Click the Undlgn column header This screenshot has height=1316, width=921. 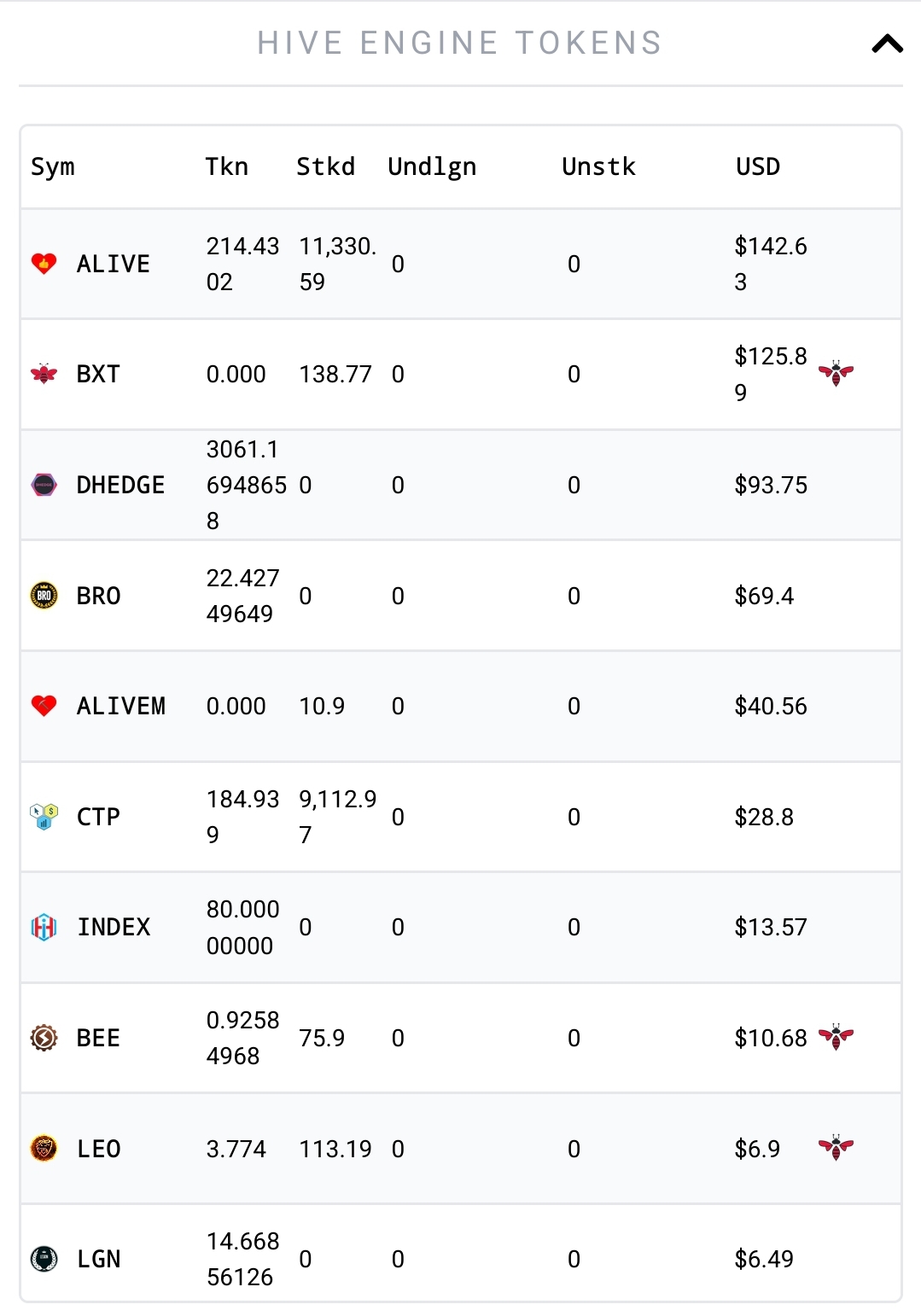[432, 167]
